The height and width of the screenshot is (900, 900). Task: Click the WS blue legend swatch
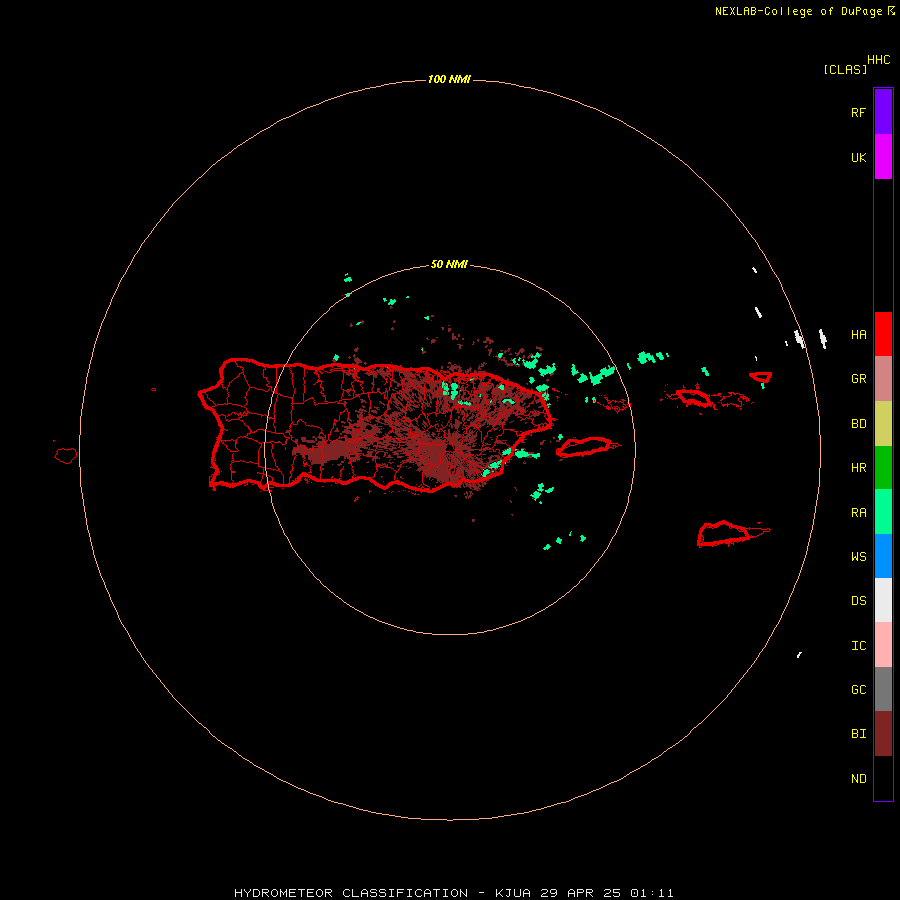[x=883, y=556]
